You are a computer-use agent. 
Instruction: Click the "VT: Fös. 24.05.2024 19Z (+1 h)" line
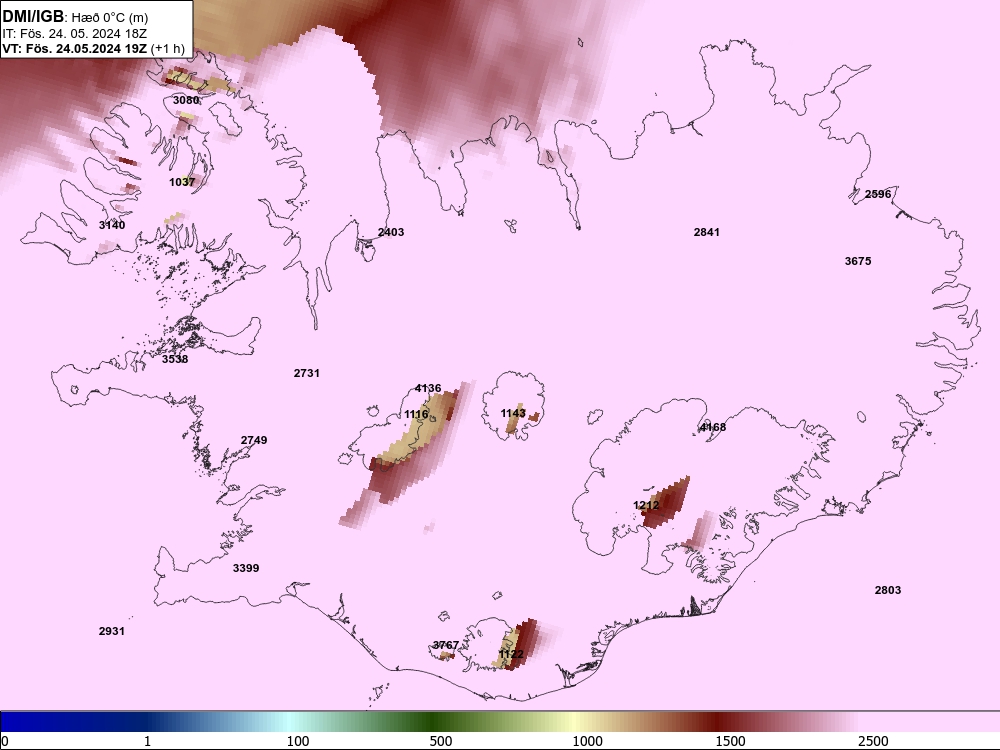pyautogui.click(x=93, y=48)
